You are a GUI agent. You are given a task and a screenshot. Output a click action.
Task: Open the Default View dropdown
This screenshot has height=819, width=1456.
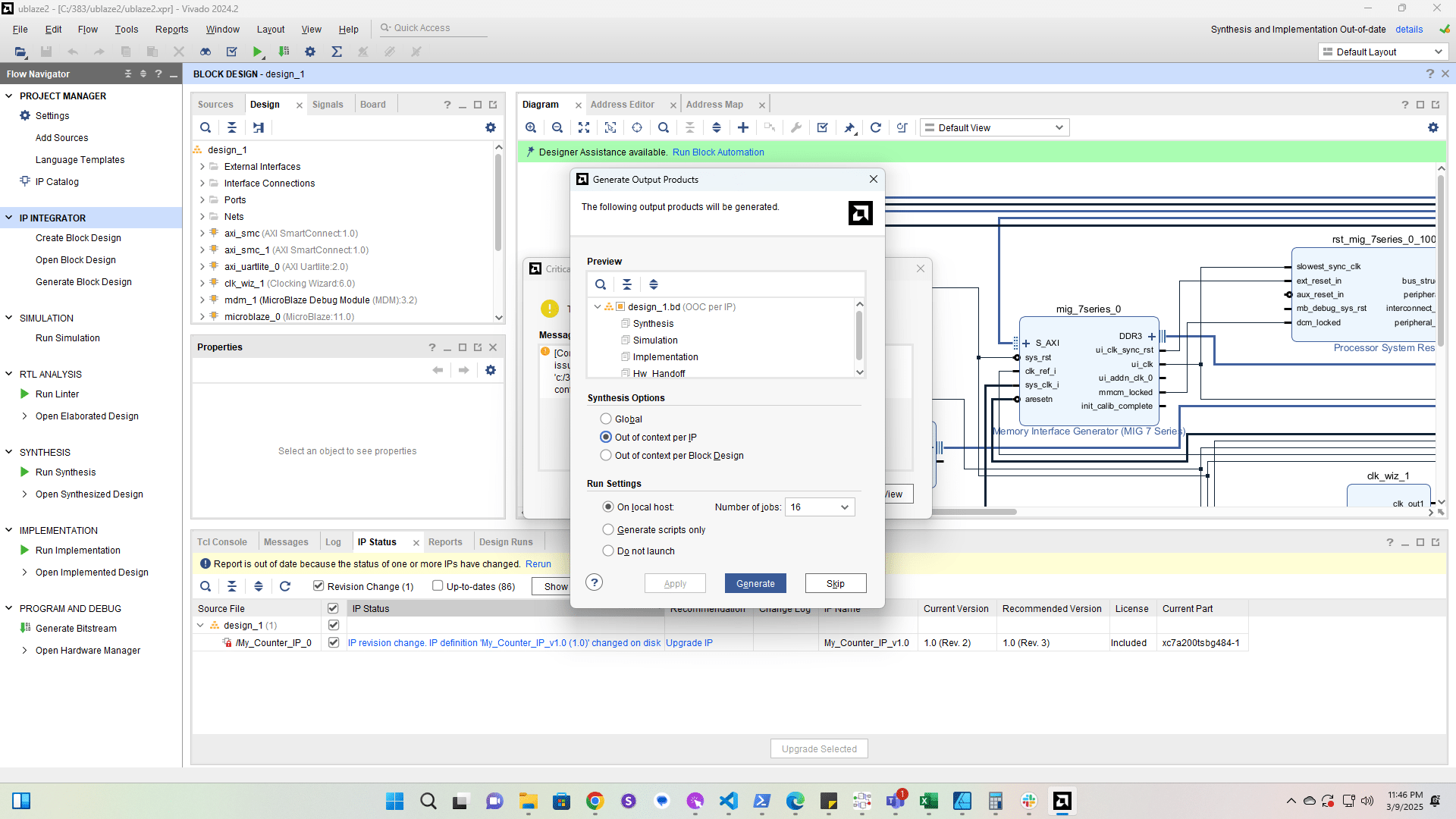pyautogui.click(x=994, y=127)
